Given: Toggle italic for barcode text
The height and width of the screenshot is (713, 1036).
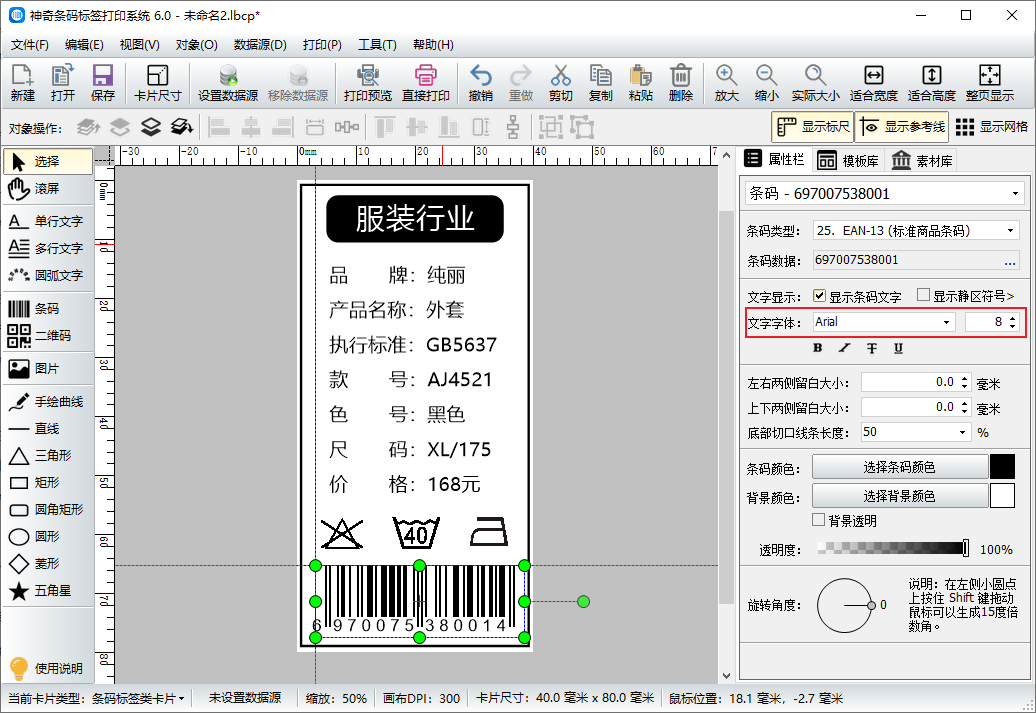Looking at the screenshot, I should coord(844,348).
